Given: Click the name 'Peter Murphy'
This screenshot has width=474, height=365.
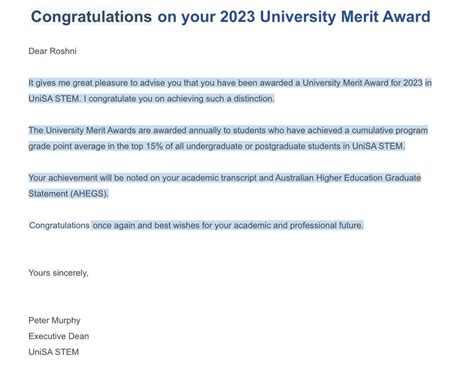Looking at the screenshot, I should tap(54, 320).
